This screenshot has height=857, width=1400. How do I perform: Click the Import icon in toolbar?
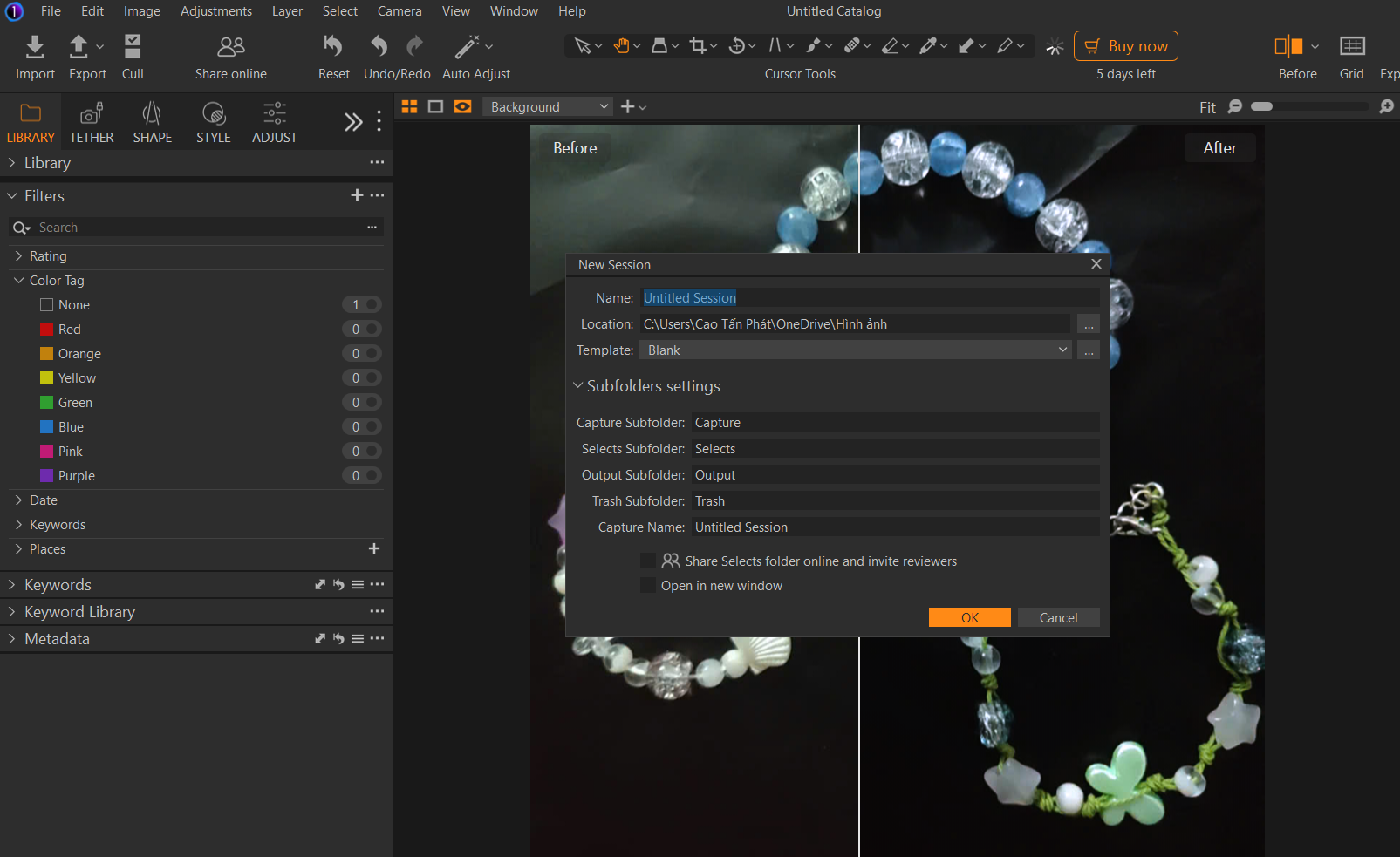pos(35,47)
